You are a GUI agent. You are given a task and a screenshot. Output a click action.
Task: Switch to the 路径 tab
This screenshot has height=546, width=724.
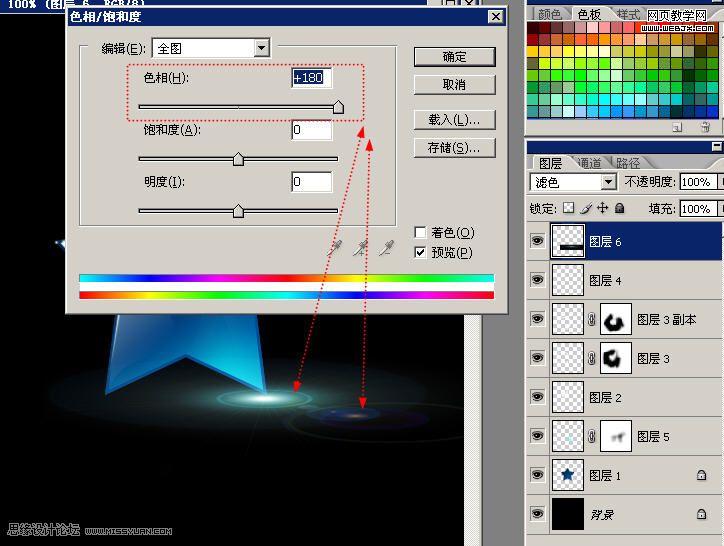(628, 163)
